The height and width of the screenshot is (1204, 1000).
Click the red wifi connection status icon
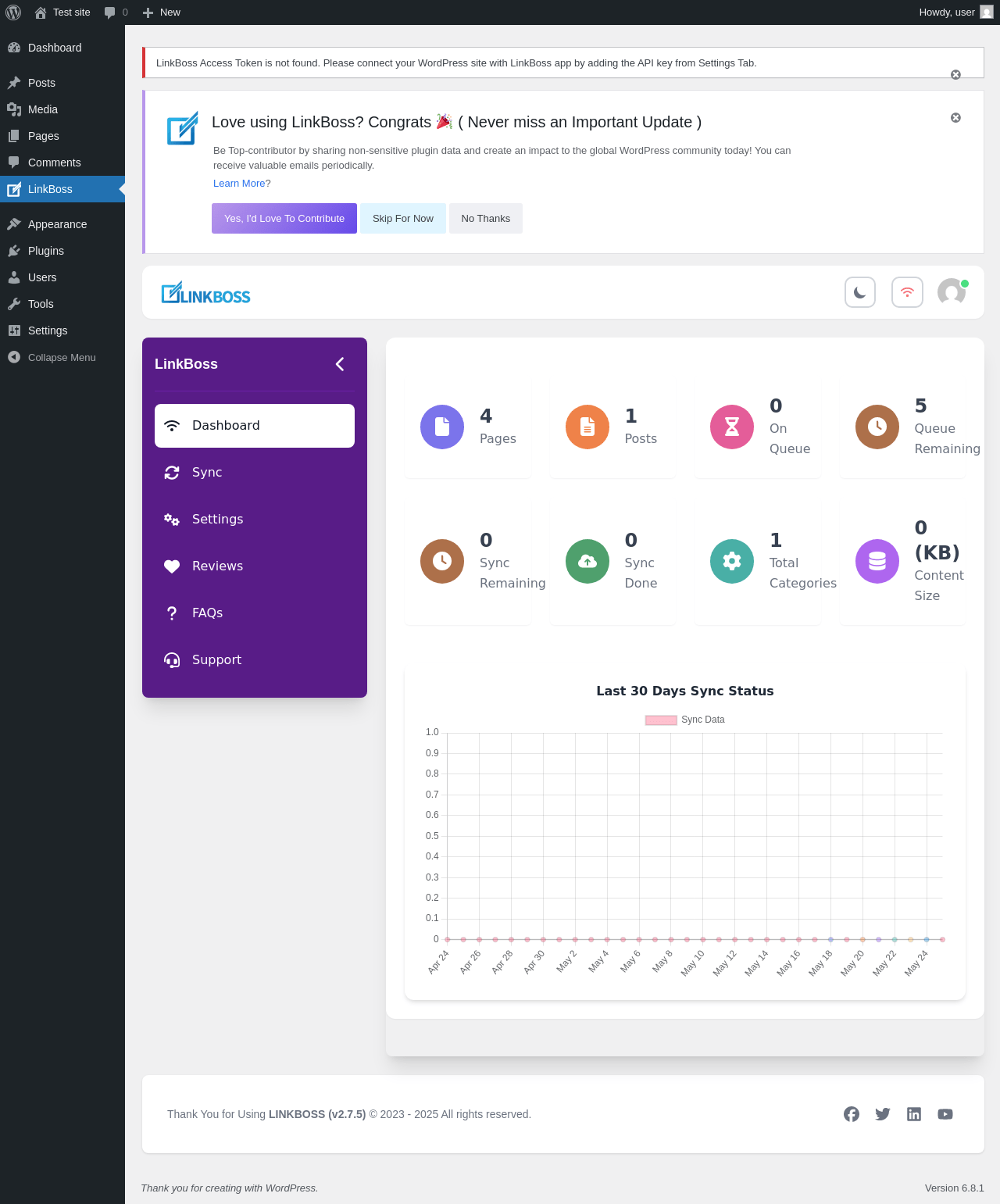click(907, 292)
